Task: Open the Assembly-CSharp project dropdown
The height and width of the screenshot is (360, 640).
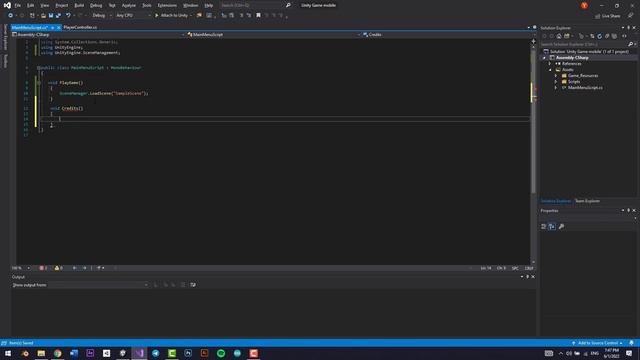Action: click(x=98, y=35)
